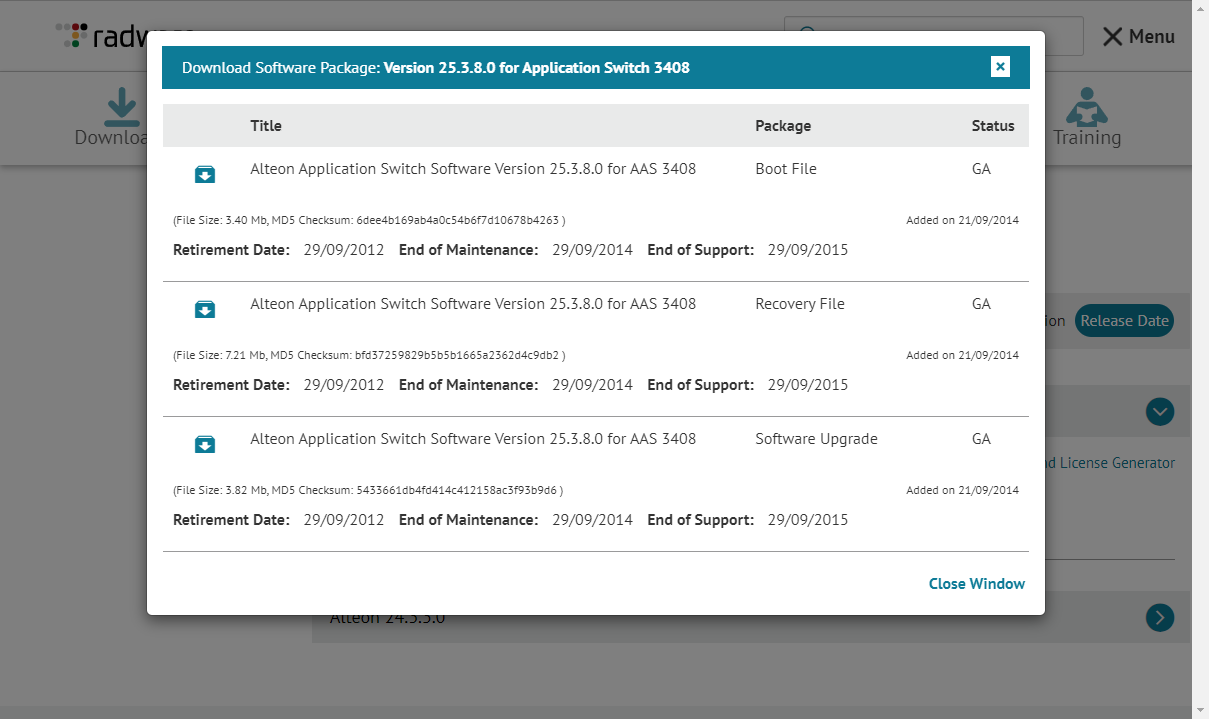This screenshot has width=1209, height=719.
Task: Click the dialog title 'Version 25.3.8.0 for Application Switch 3408'
Action: (536, 68)
